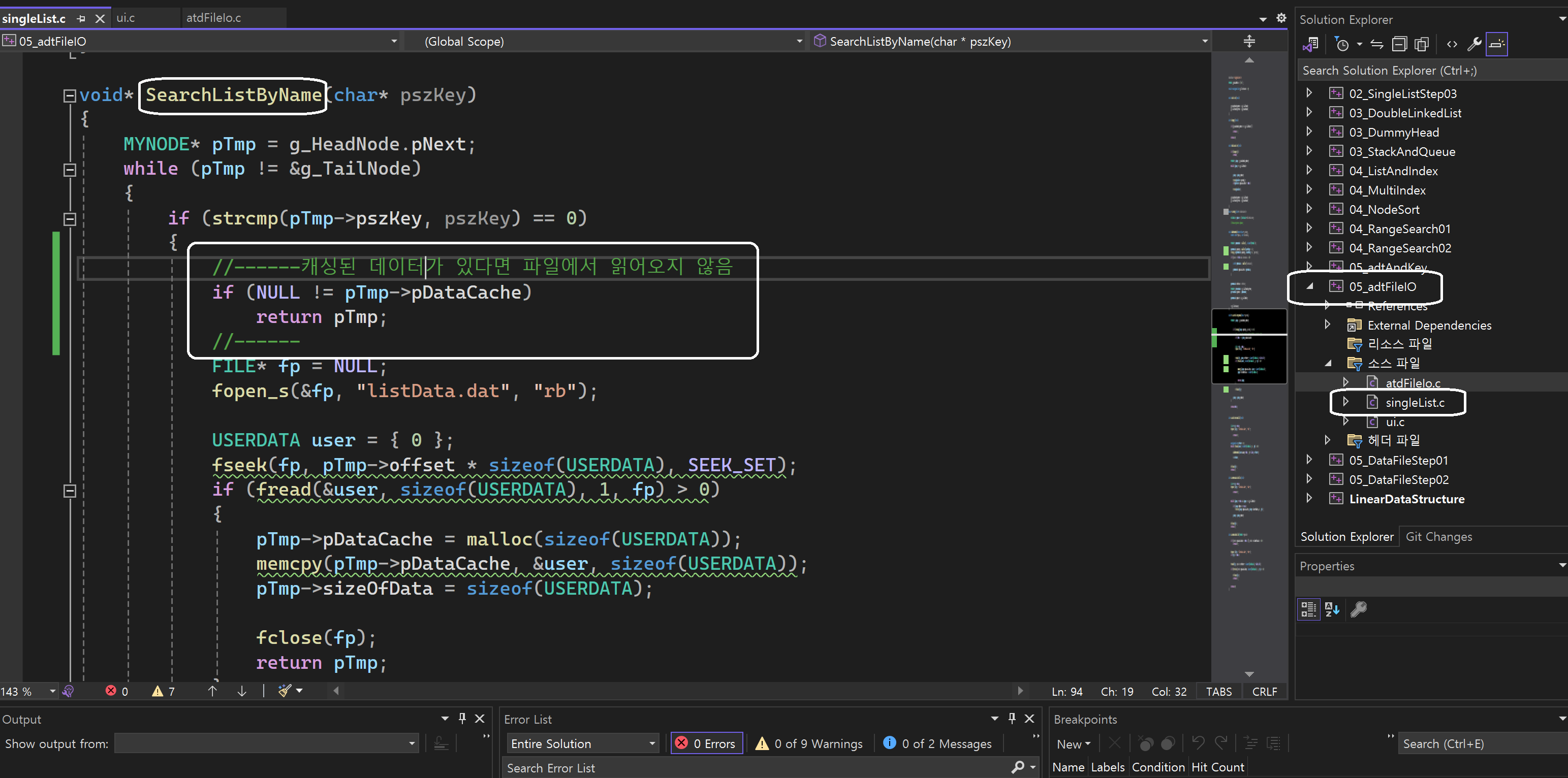
Task: Select the LinearDataStructure project
Action: (1407, 499)
